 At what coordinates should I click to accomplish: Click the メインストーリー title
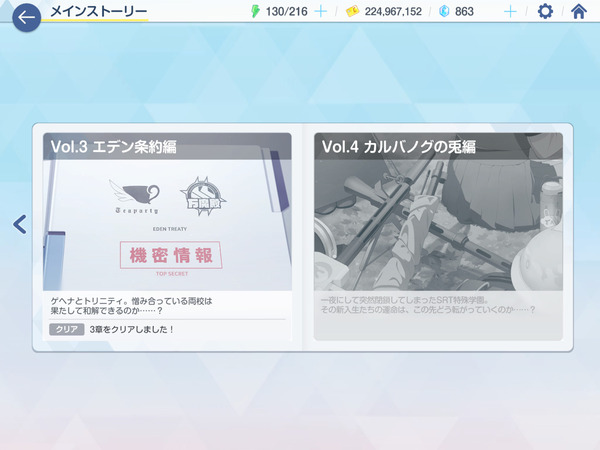click(x=99, y=11)
